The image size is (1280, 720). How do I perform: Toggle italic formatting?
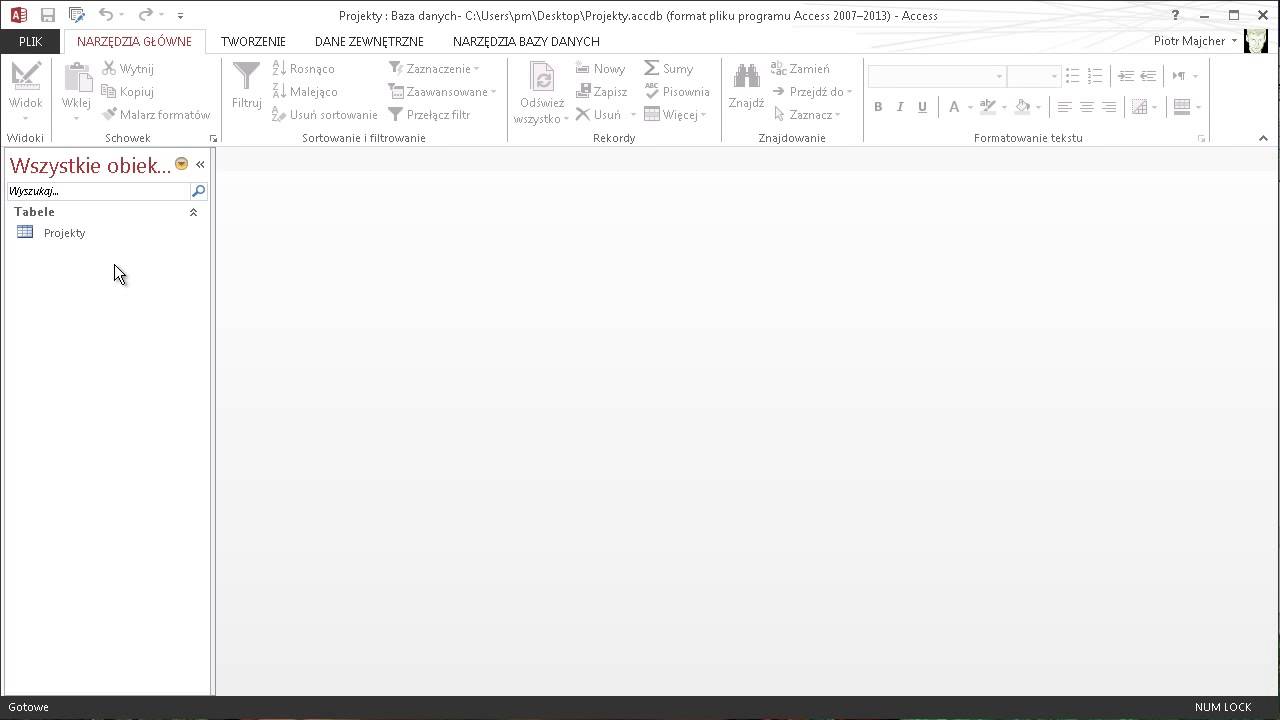click(x=900, y=107)
